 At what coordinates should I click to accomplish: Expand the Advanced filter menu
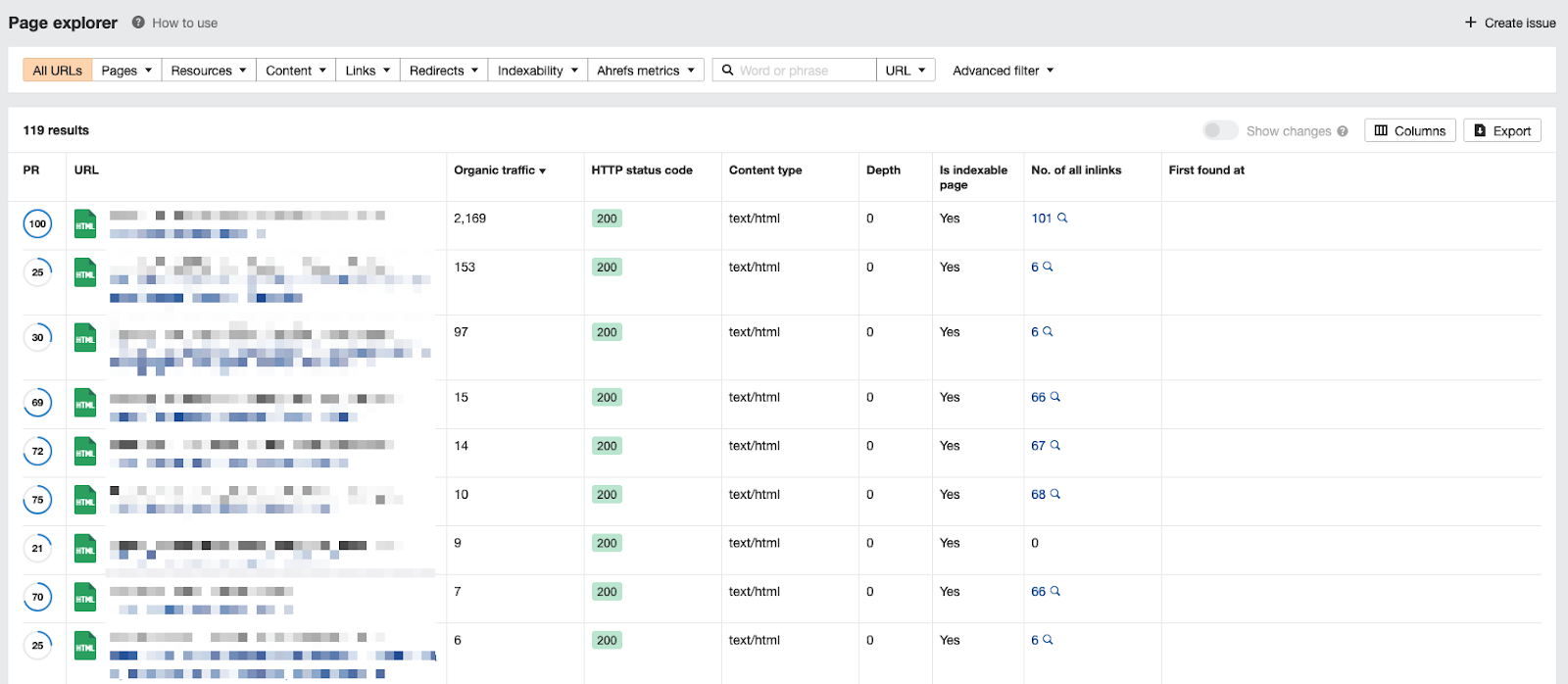pyautogui.click(x=1003, y=71)
